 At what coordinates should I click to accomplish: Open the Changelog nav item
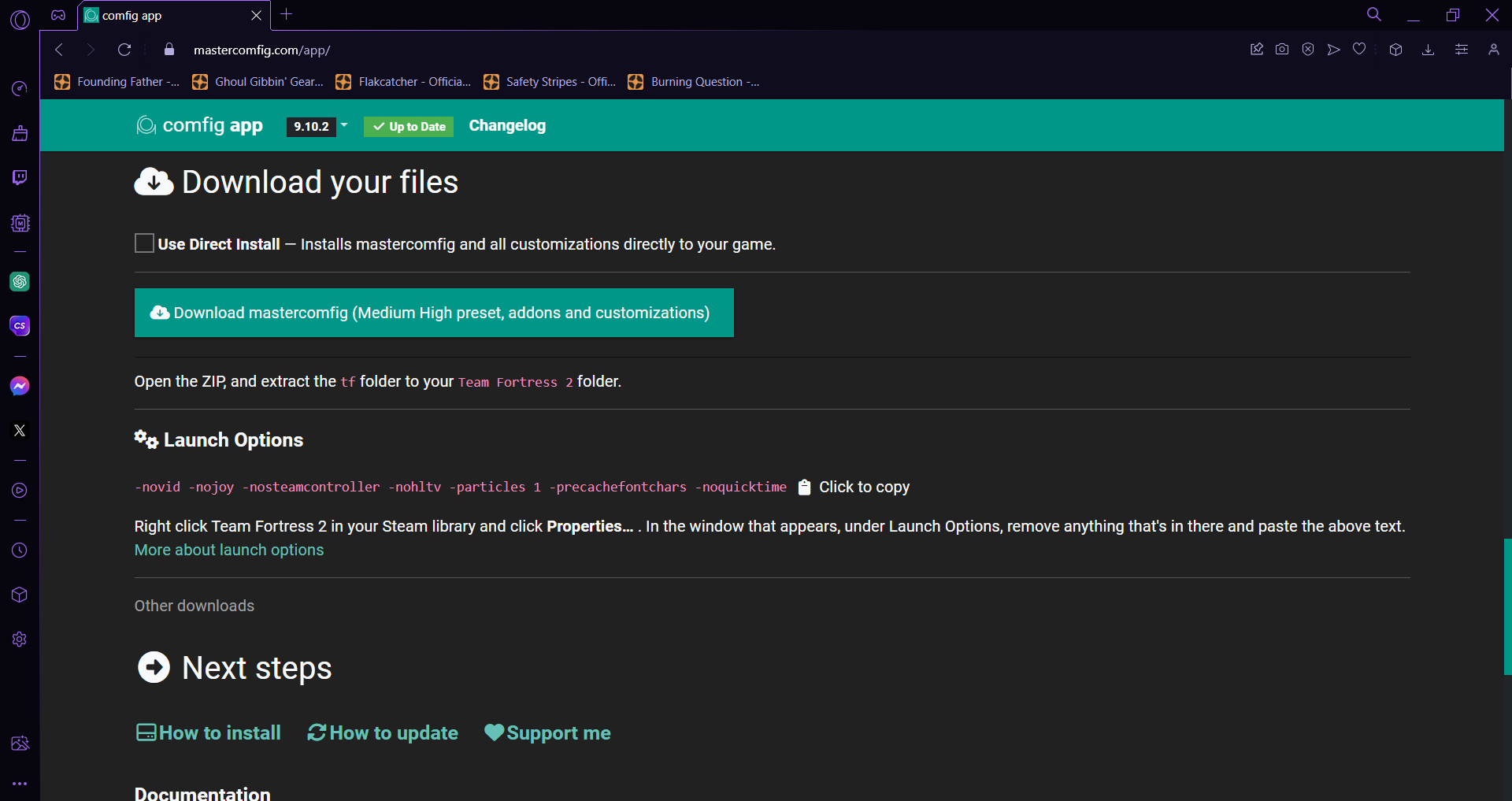coord(507,126)
